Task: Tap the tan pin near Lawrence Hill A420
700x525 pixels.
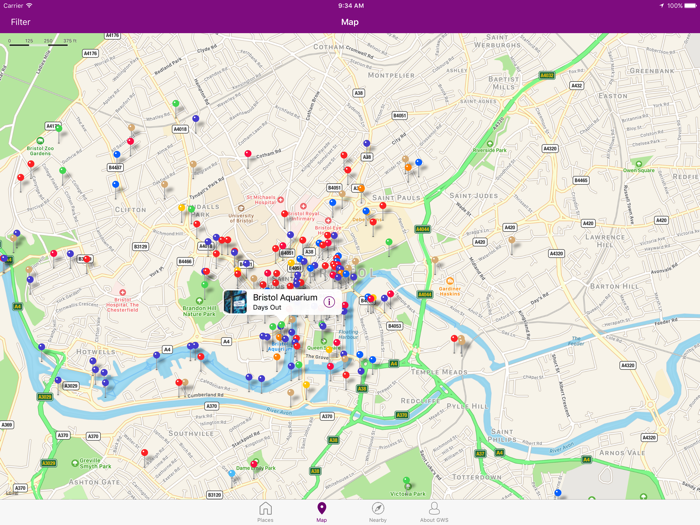Action: point(512,240)
